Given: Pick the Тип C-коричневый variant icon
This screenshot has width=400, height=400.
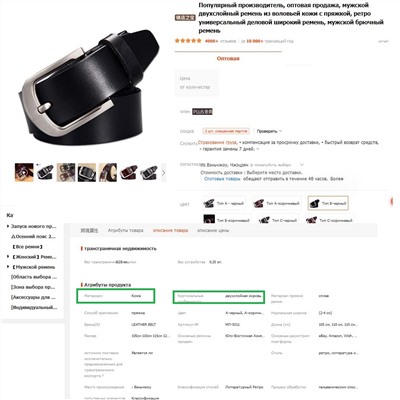Looking at the screenshot, I should pos(311,220).
